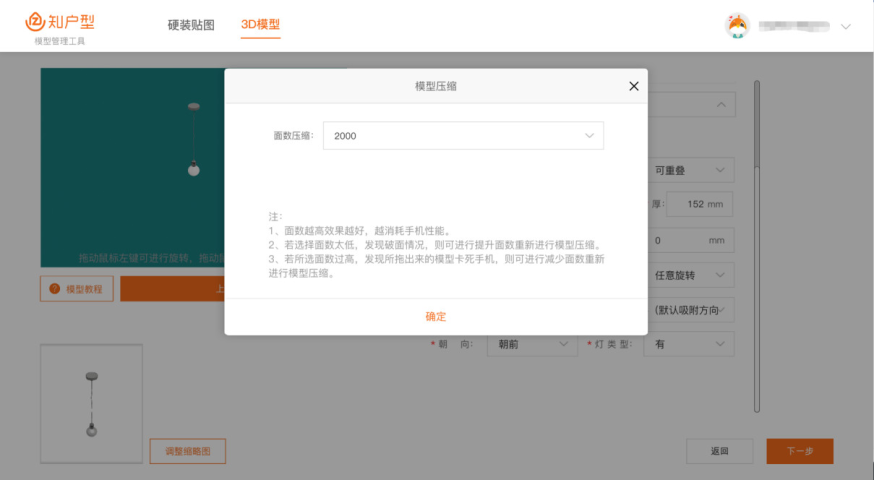Image resolution: width=874 pixels, height=480 pixels.
Task: Close the 模型压缩 dialog
Action: (633, 86)
